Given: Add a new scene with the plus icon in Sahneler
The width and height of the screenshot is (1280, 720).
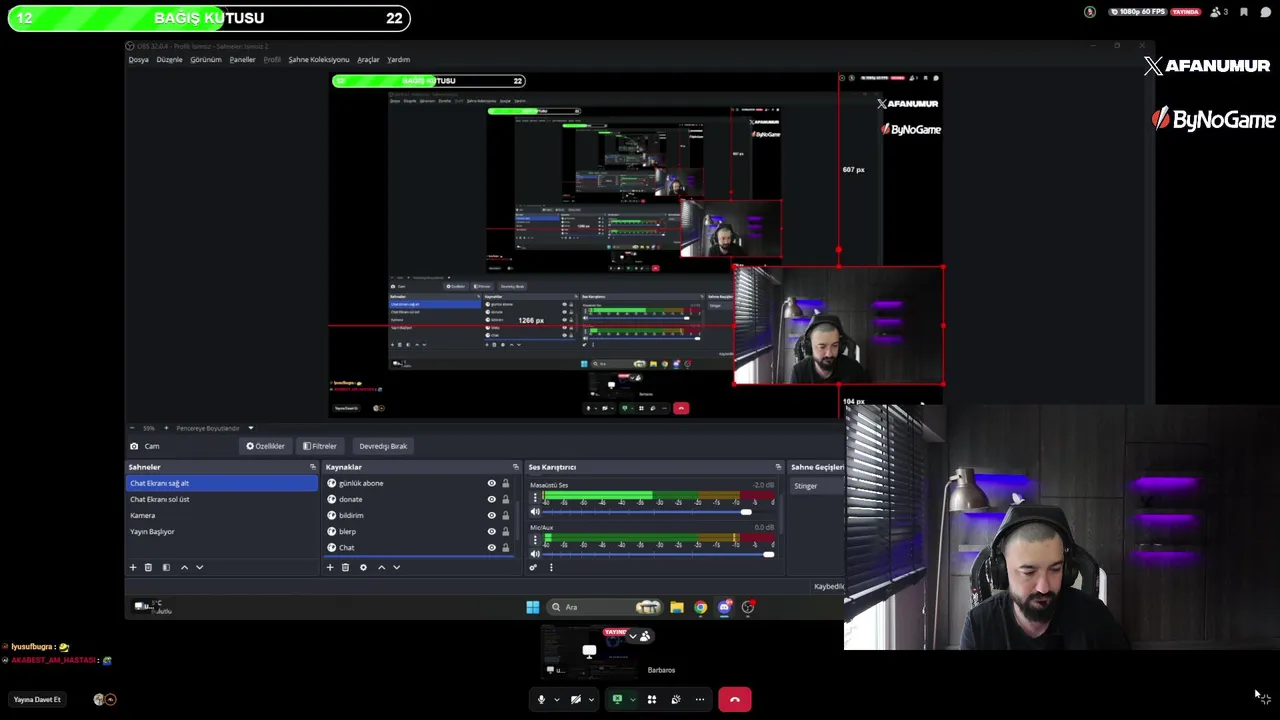Looking at the screenshot, I should (x=132, y=567).
